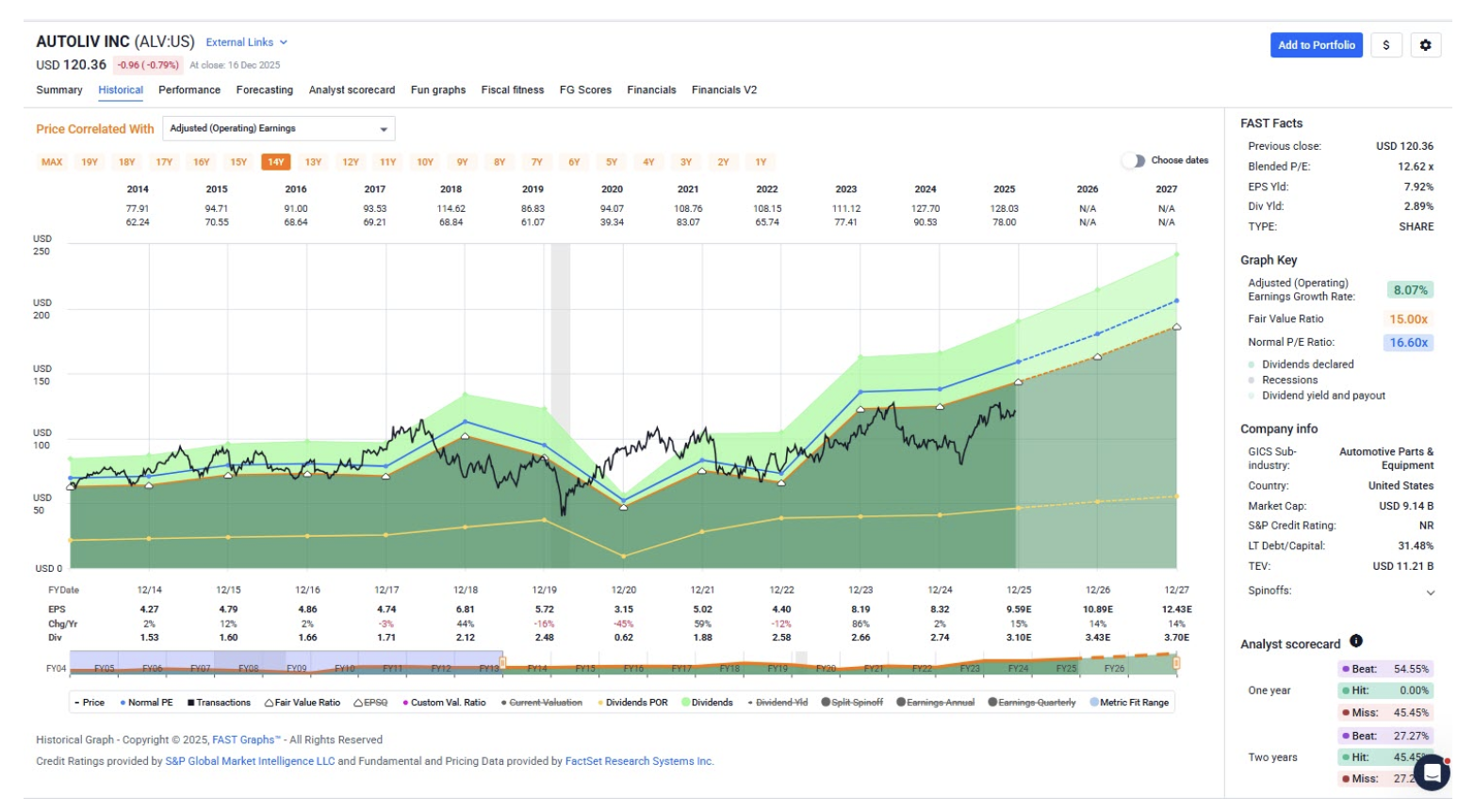Toggle Dividend Yld legend entry
1474x812 pixels.
pyautogui.click(x=778, y=703)
